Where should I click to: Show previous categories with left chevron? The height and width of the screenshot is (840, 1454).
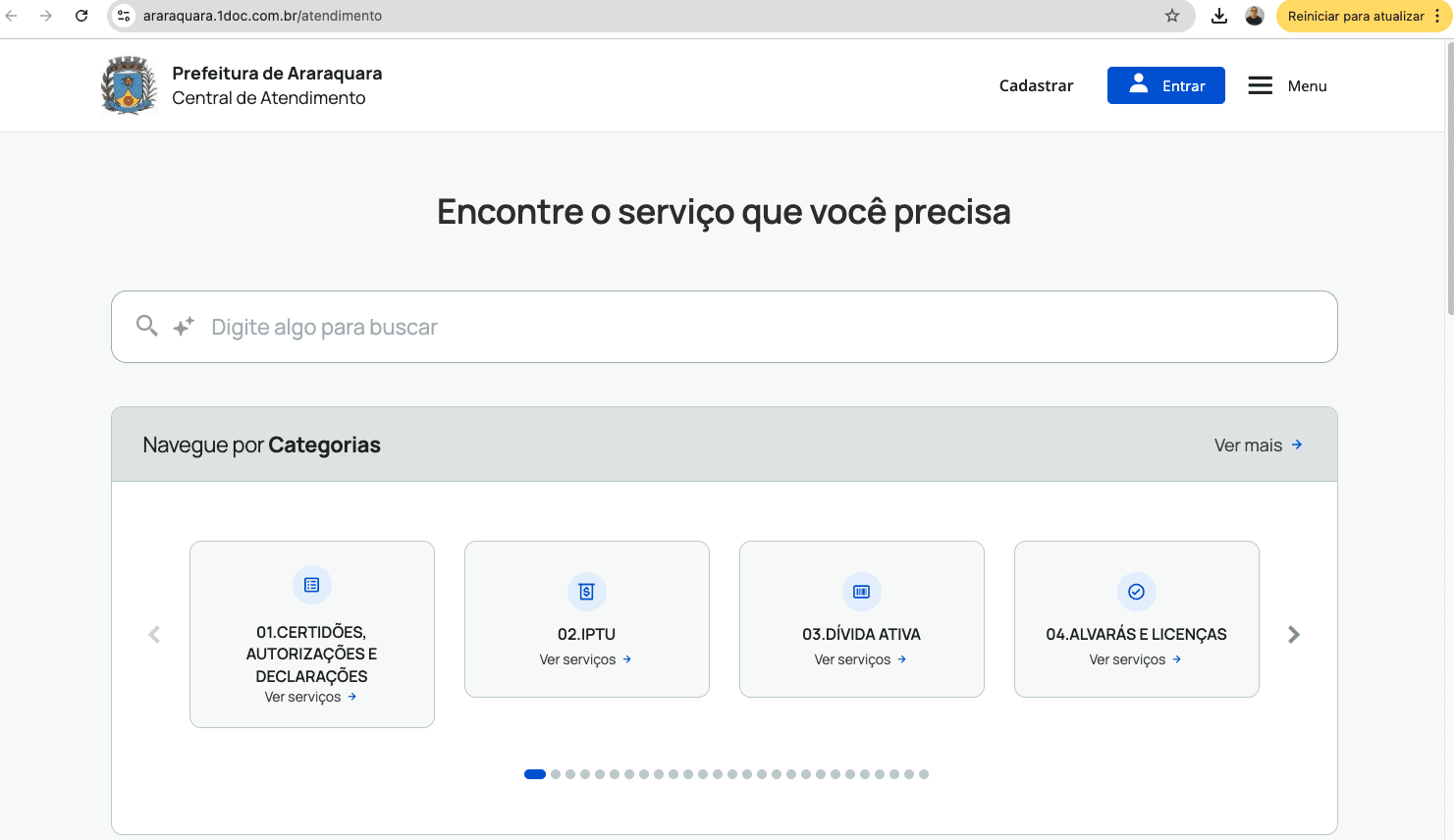click(x=154, y=635)
